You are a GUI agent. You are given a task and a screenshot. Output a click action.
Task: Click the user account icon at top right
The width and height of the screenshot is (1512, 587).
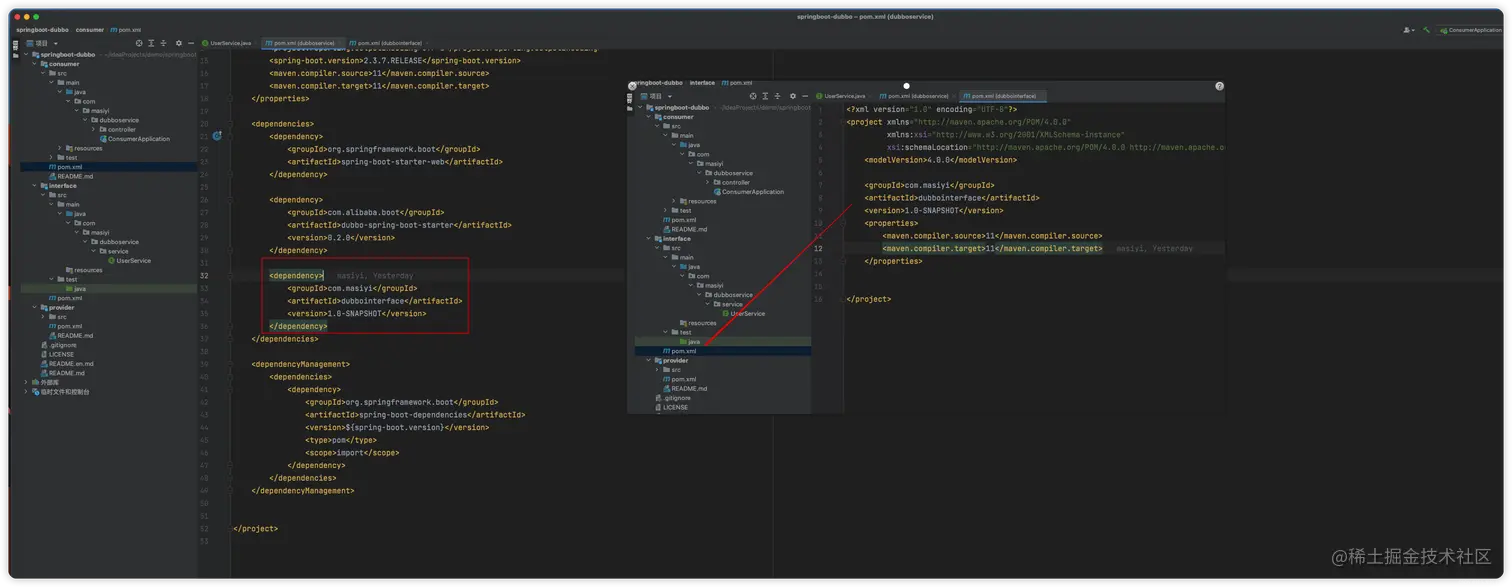point(1408,30)
